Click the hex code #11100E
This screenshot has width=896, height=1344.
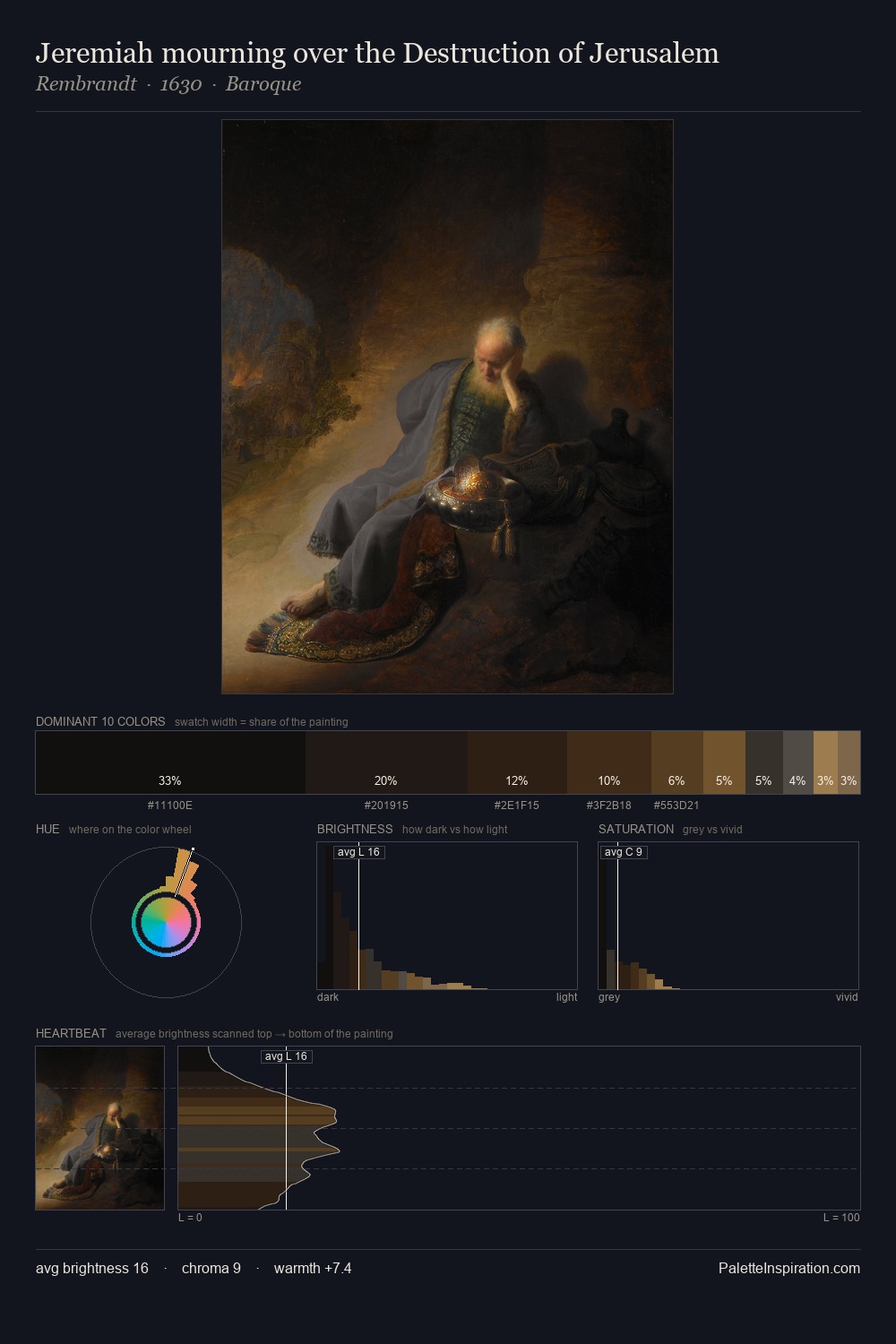point(170,806)
